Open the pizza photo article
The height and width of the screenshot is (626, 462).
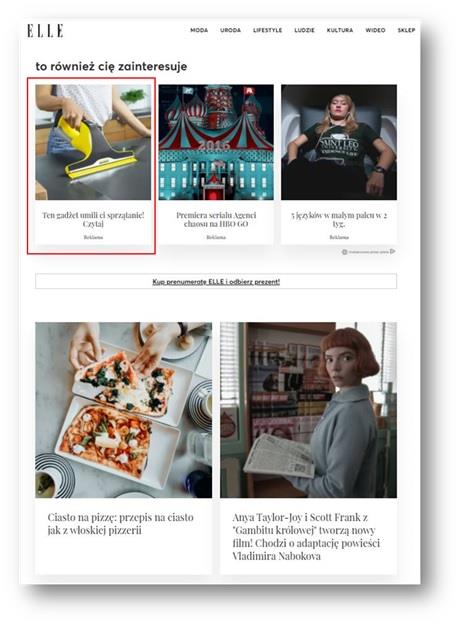pos(124,410)
